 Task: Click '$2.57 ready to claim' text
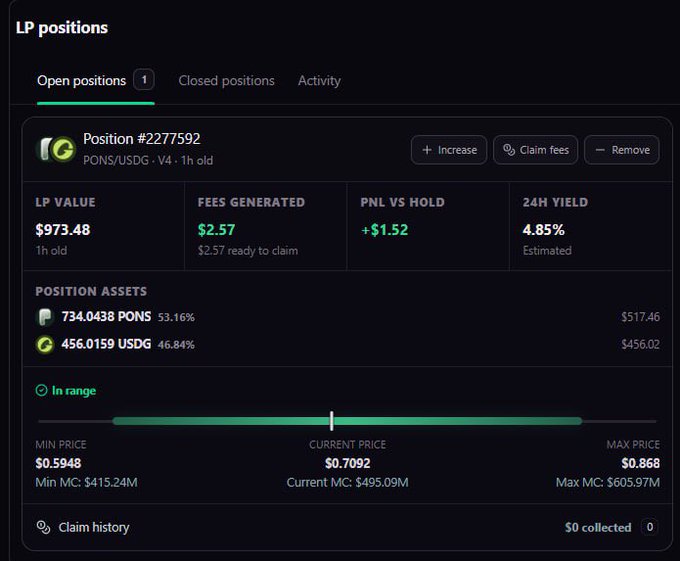(x=248, y=251)
